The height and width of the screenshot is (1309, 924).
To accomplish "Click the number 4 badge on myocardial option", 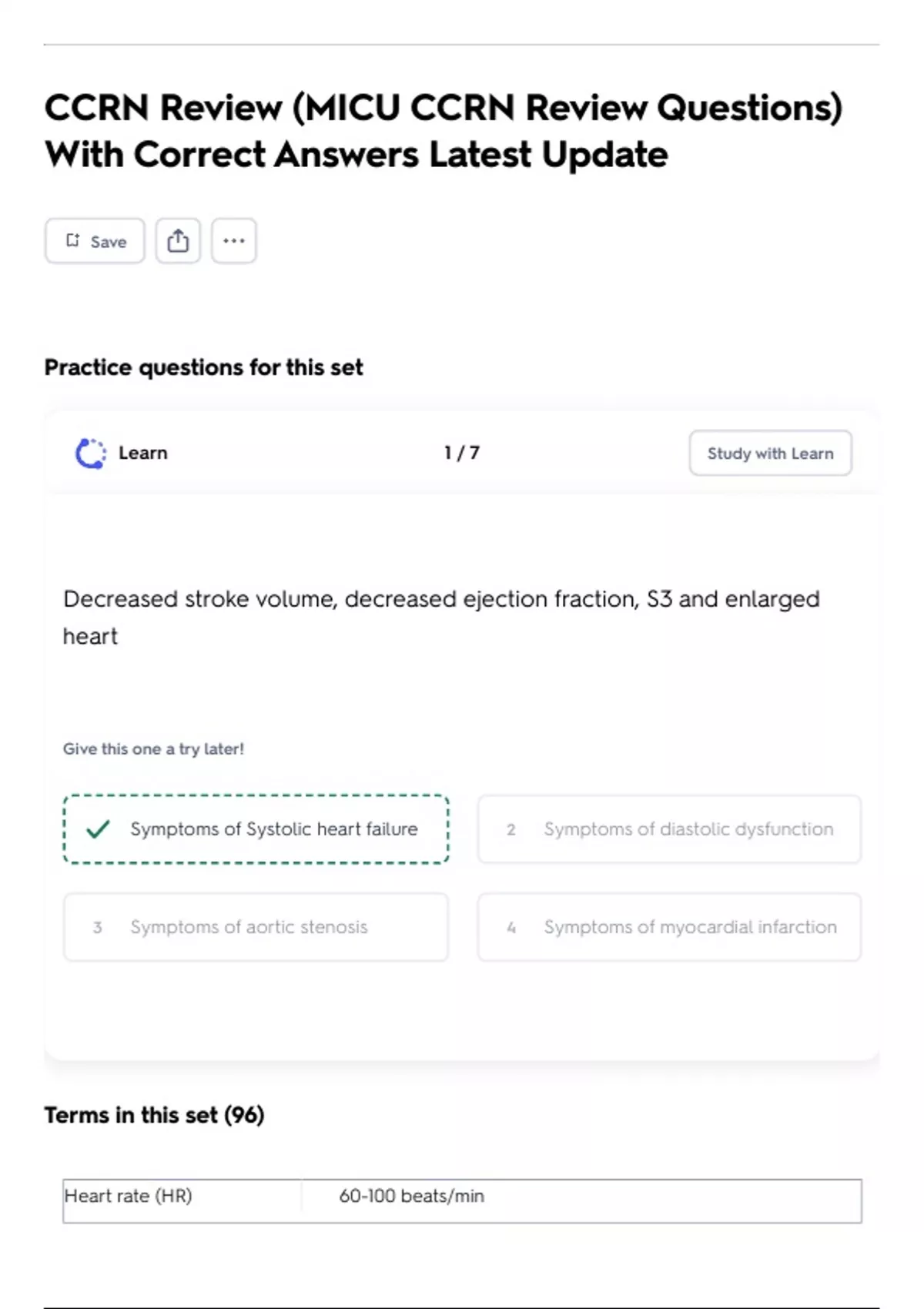I will (x=511, y=927).
